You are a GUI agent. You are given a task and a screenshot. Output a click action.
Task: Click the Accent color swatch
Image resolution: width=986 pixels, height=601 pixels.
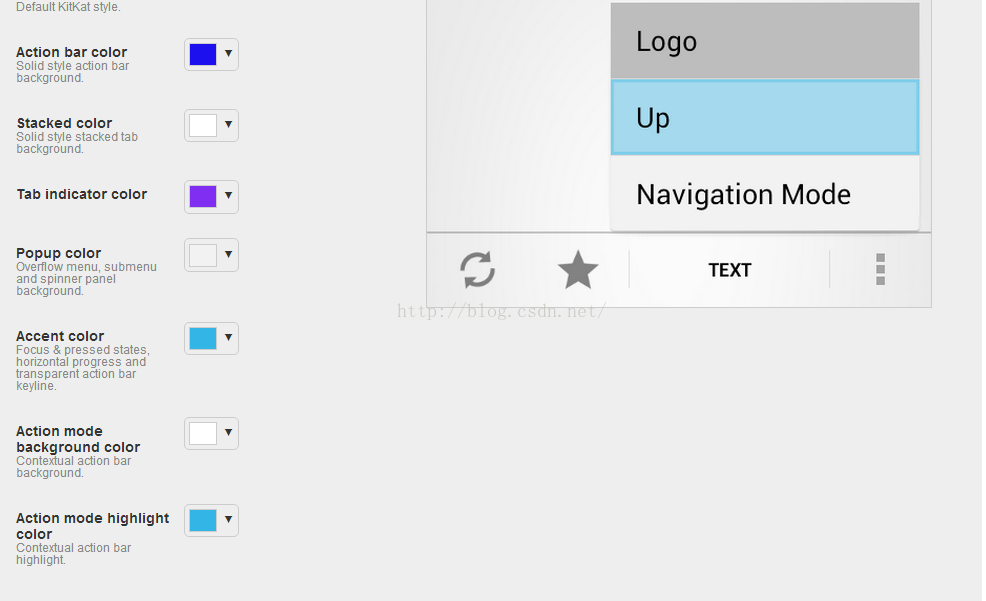pos(203,338)
